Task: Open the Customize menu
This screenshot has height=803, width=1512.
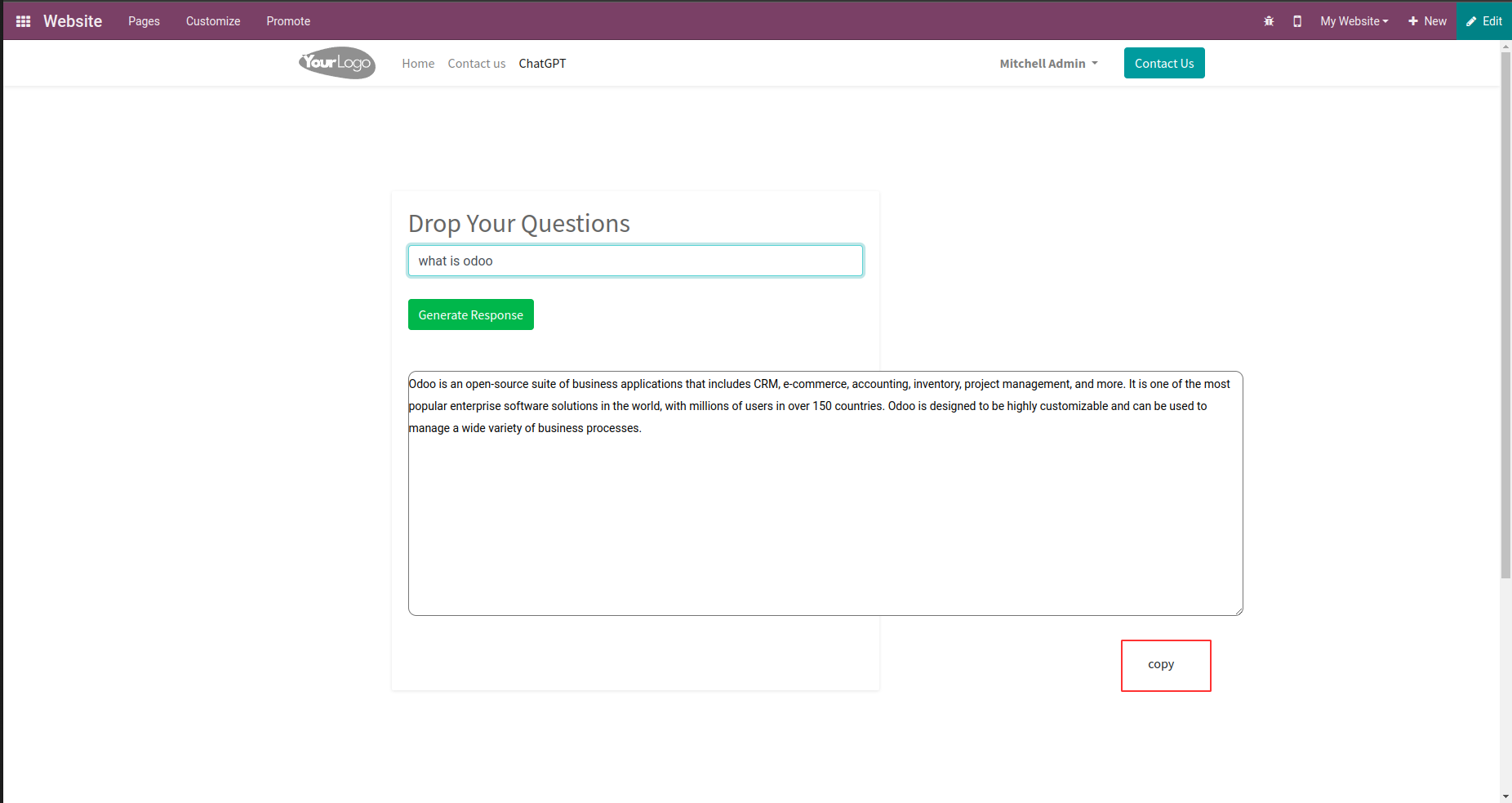Action: pyautogui.click(x=213, y=21)
